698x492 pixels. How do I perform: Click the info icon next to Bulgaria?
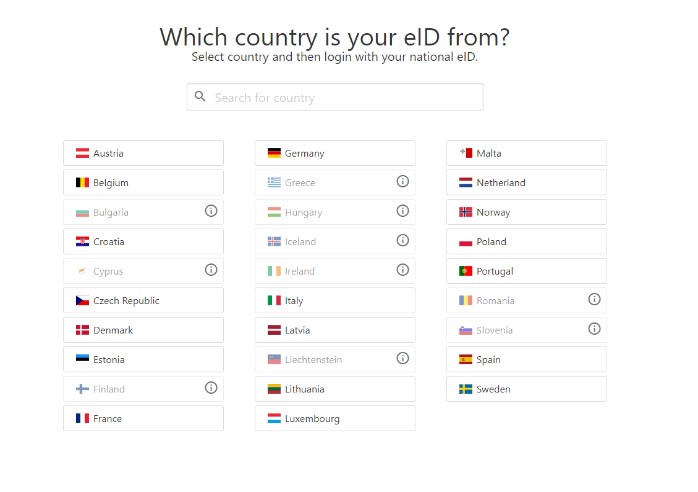tap(211, 211)
